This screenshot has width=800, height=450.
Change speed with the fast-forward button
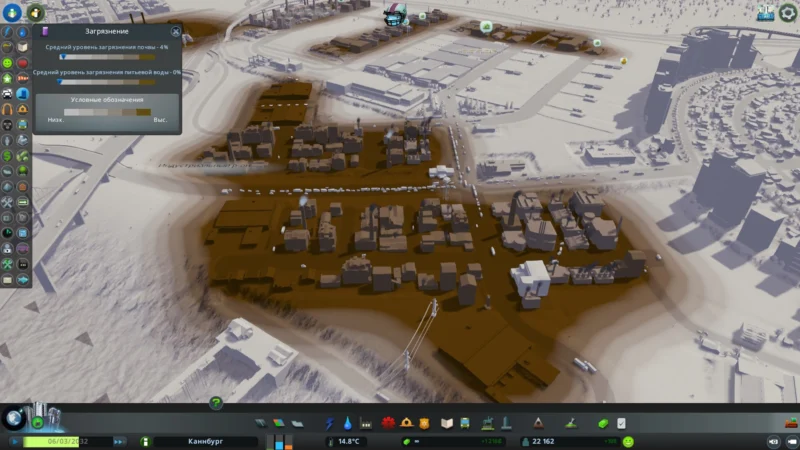click(118, 441)
